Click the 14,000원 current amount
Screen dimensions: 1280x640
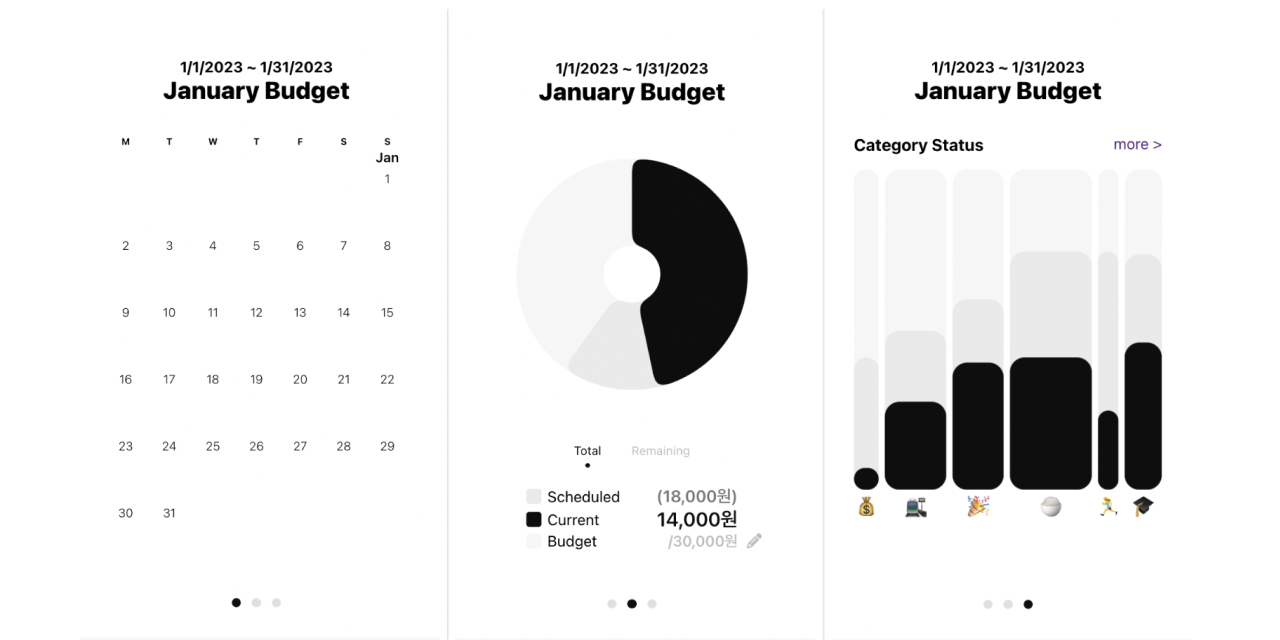(698, 519)
